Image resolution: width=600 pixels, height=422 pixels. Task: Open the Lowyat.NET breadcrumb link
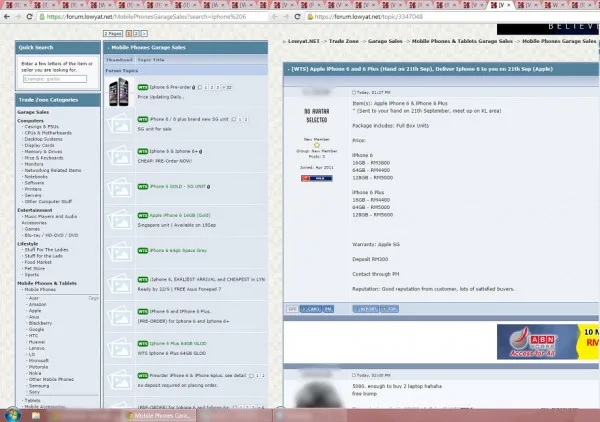coord(303,41)
